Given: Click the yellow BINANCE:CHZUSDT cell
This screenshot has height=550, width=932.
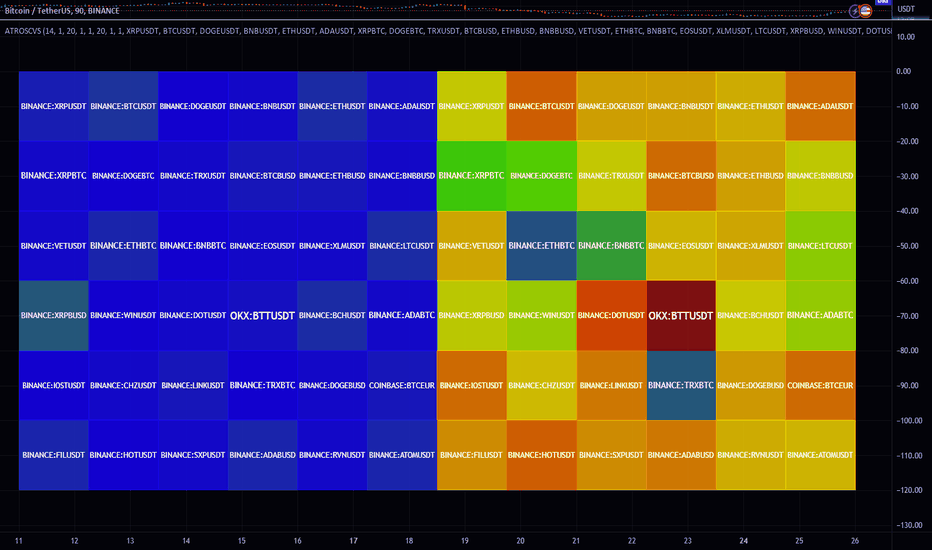Looking at the screenshot, I should (x=541, y=385).
